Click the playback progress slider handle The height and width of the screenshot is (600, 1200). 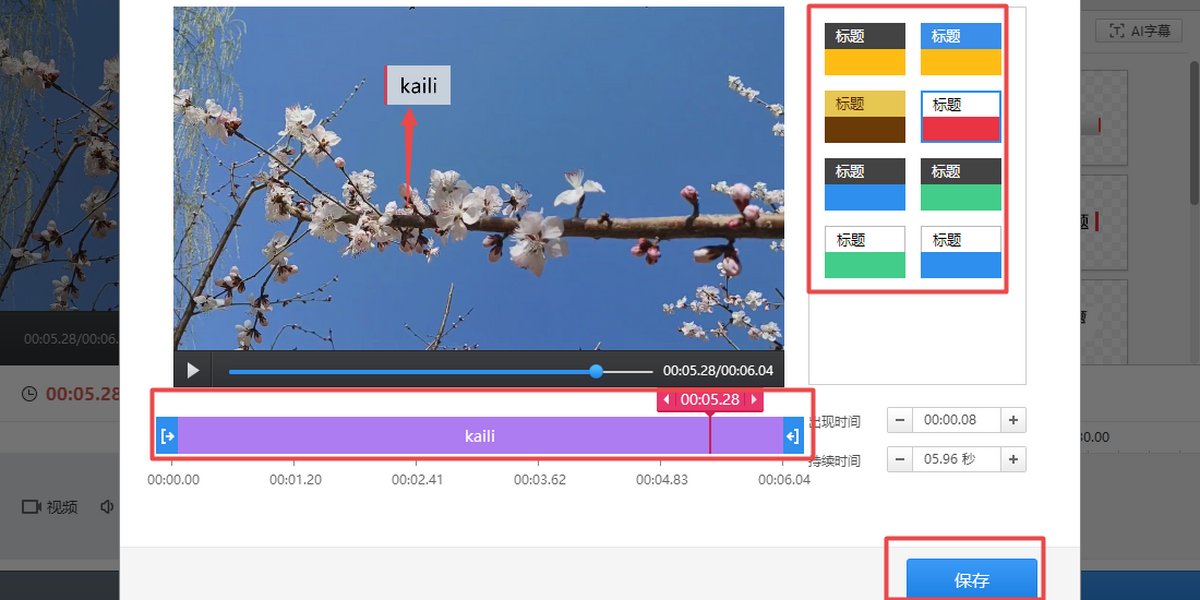point(596,371)
